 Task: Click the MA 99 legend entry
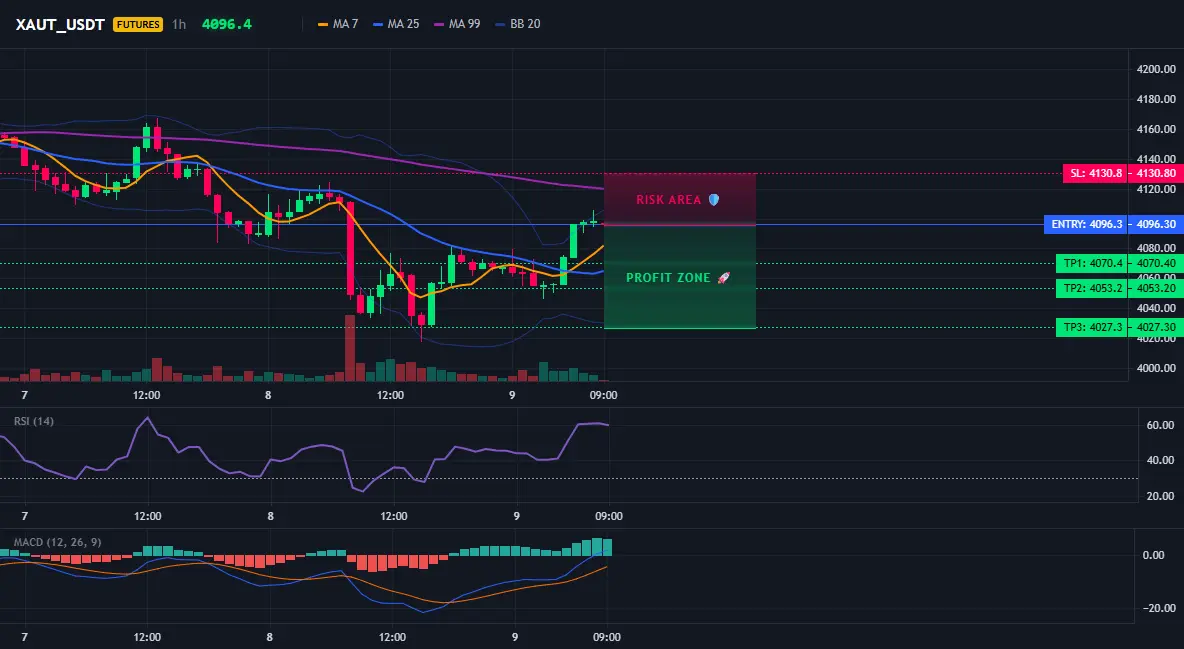coord(457,24)
